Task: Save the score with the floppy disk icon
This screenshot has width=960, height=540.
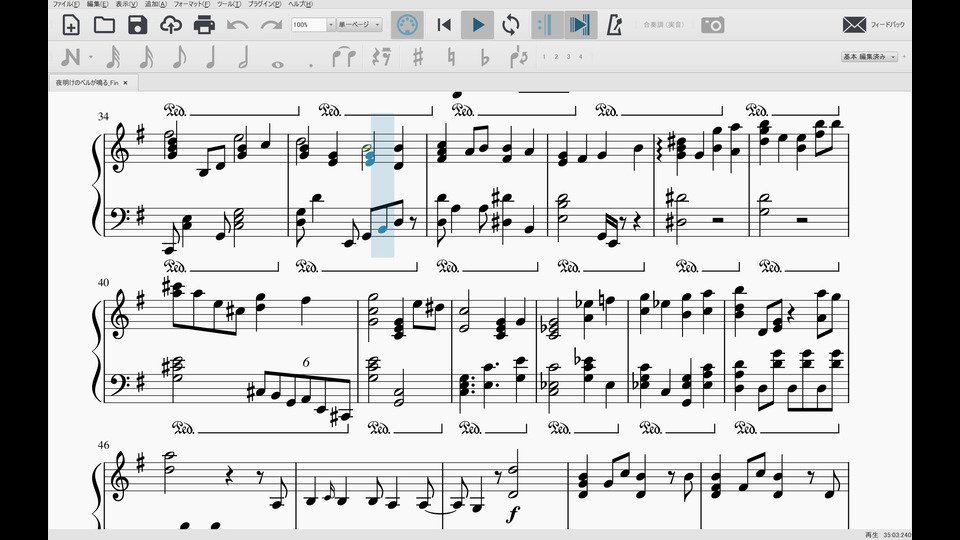Action: click(x=138, y=25)
